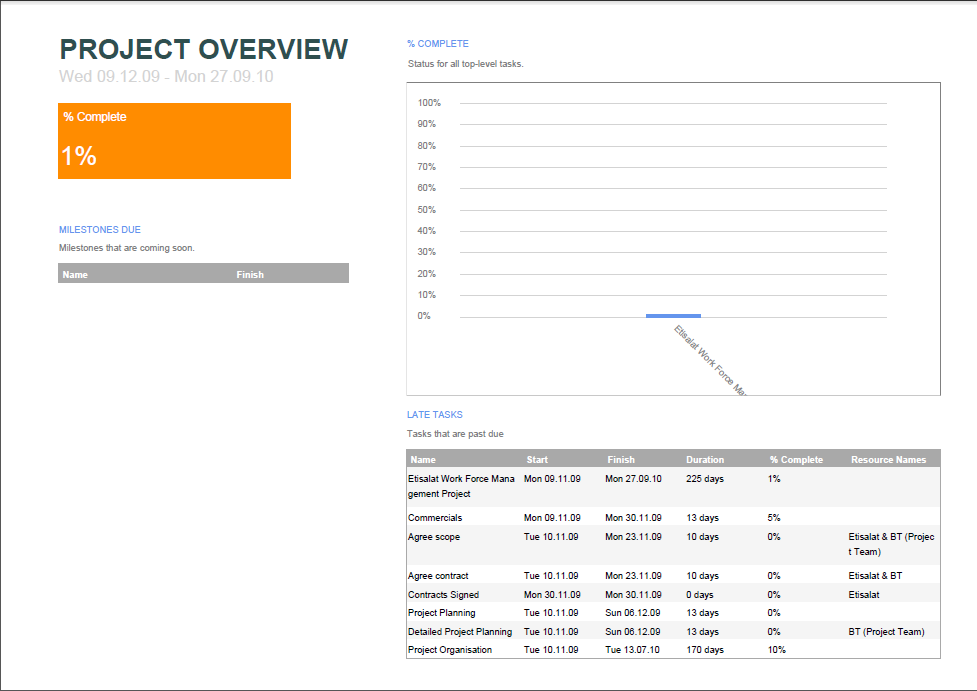Select the Commercials task row name
This screenshot has height=691, width=977.
[435, 518]
